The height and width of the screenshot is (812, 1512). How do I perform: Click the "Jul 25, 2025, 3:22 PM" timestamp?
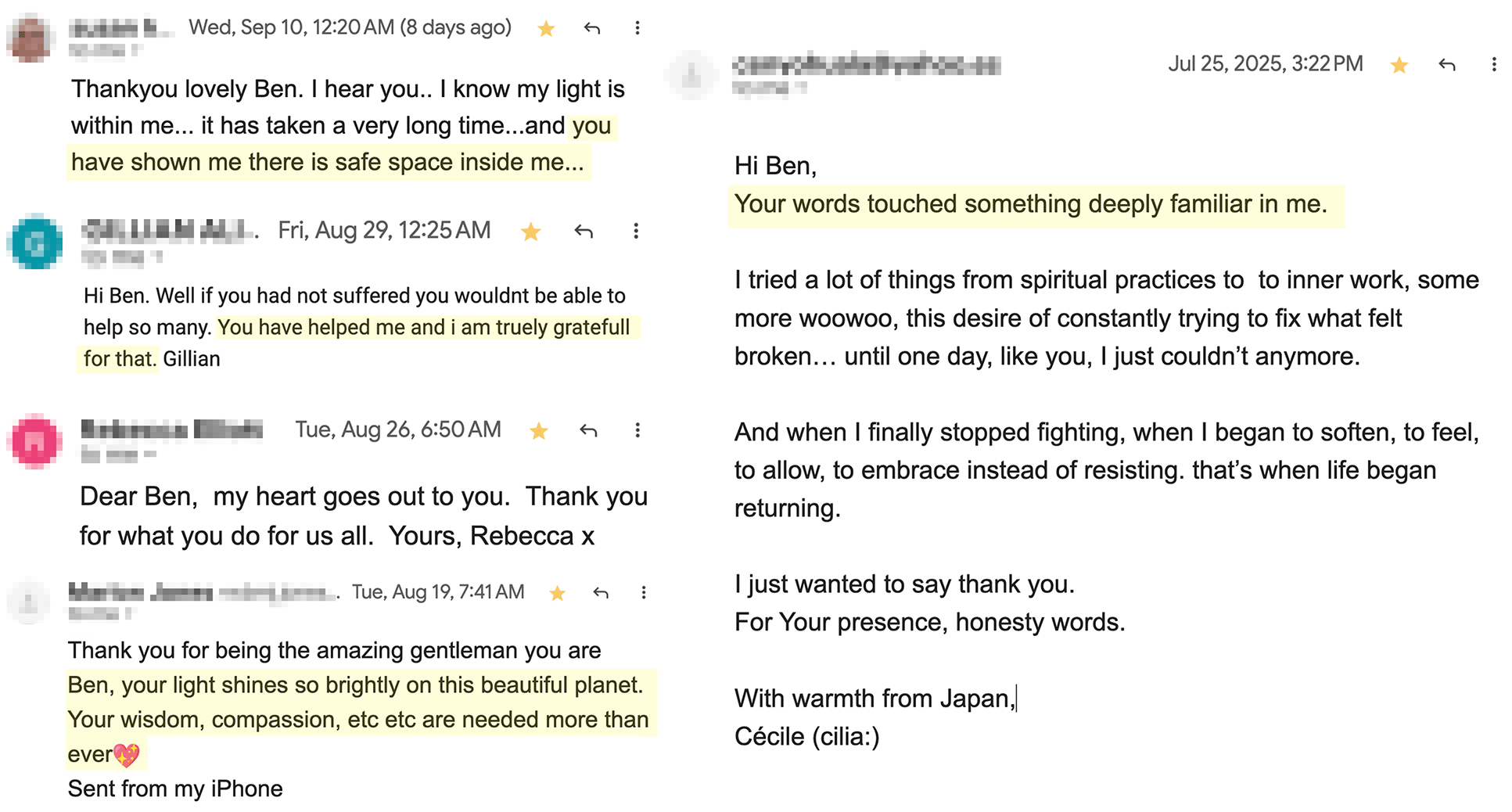(1265, 63)
